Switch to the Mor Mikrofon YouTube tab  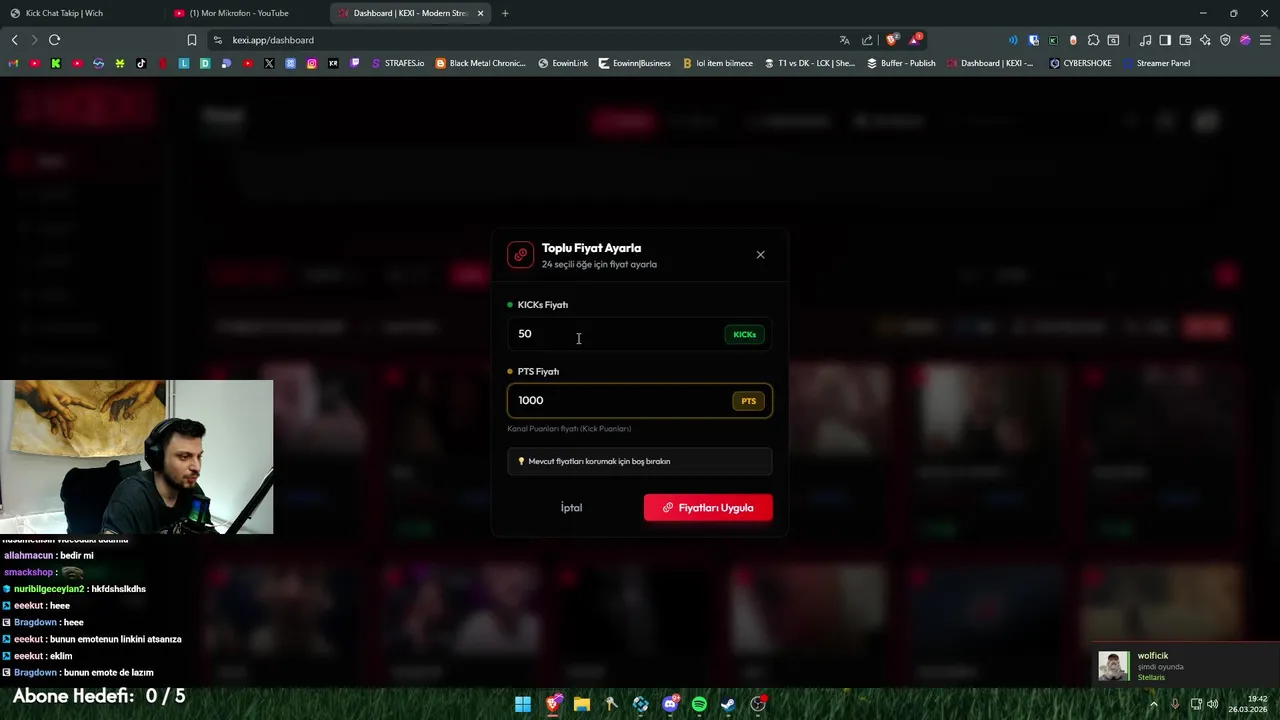click(x=244, y=13)
